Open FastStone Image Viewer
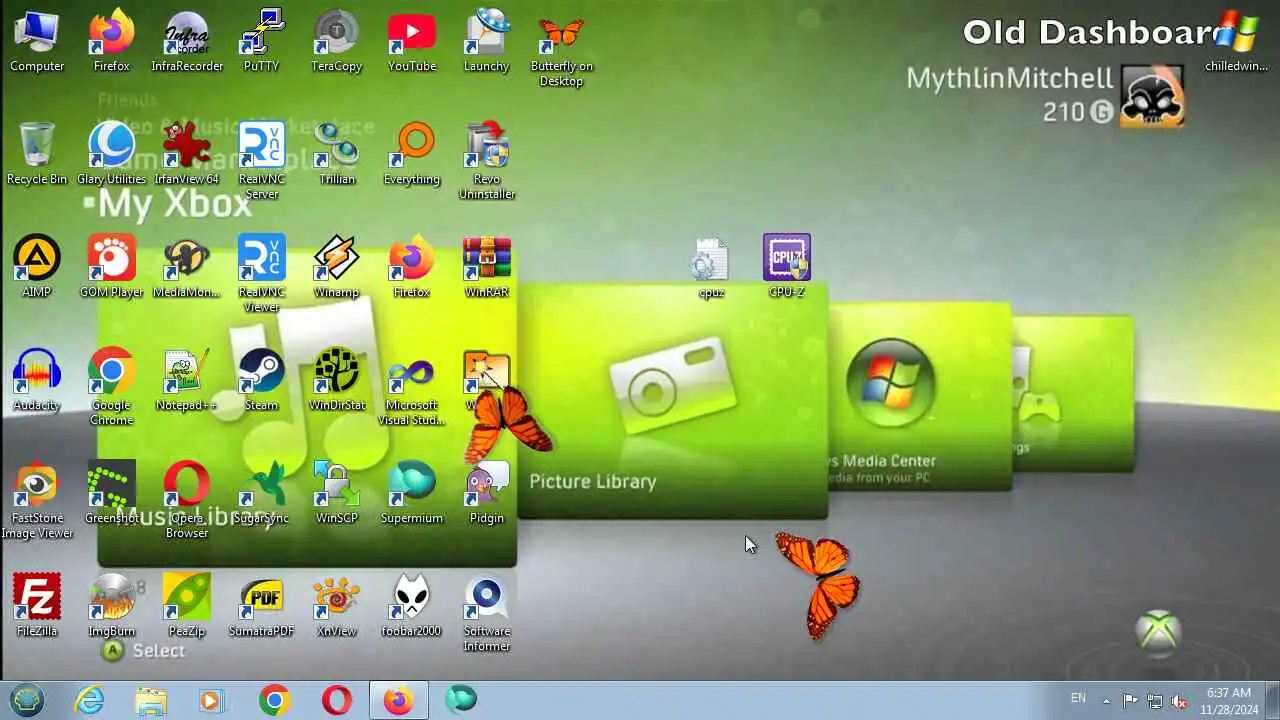Viewport: 1280px width, 720px height. click(37, 501)
